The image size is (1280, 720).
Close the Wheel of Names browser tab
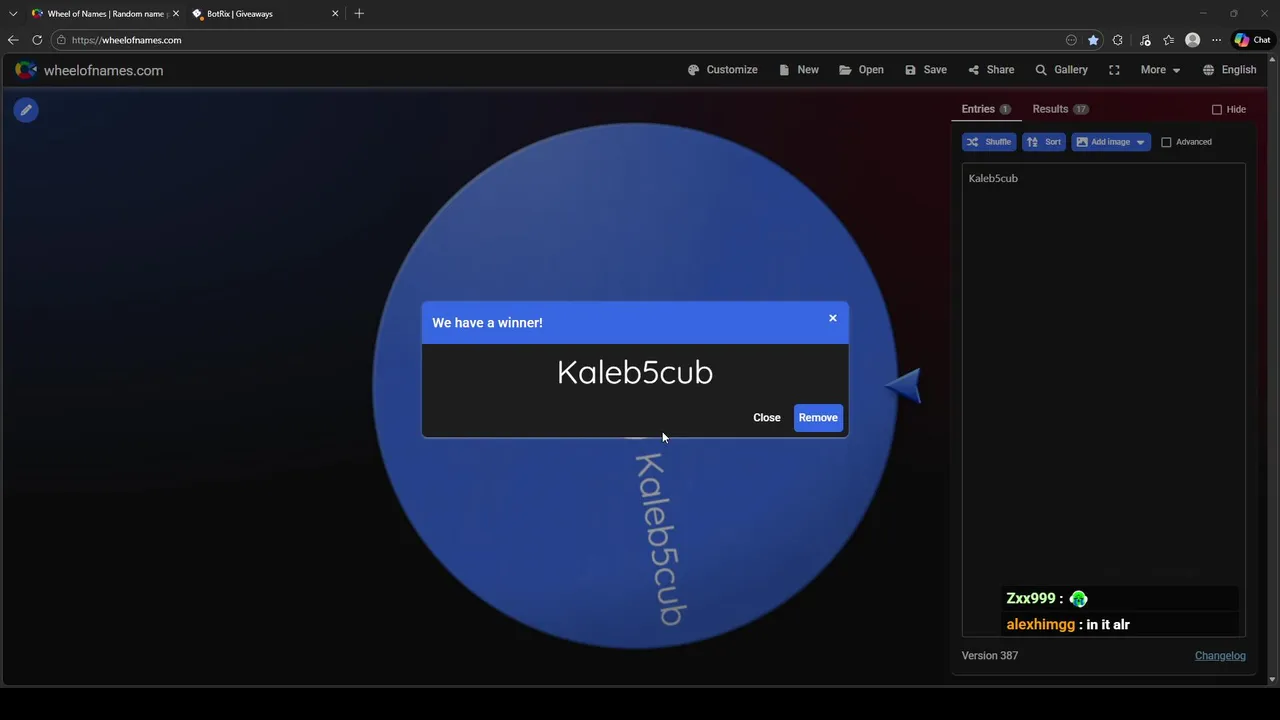point(176,14)
